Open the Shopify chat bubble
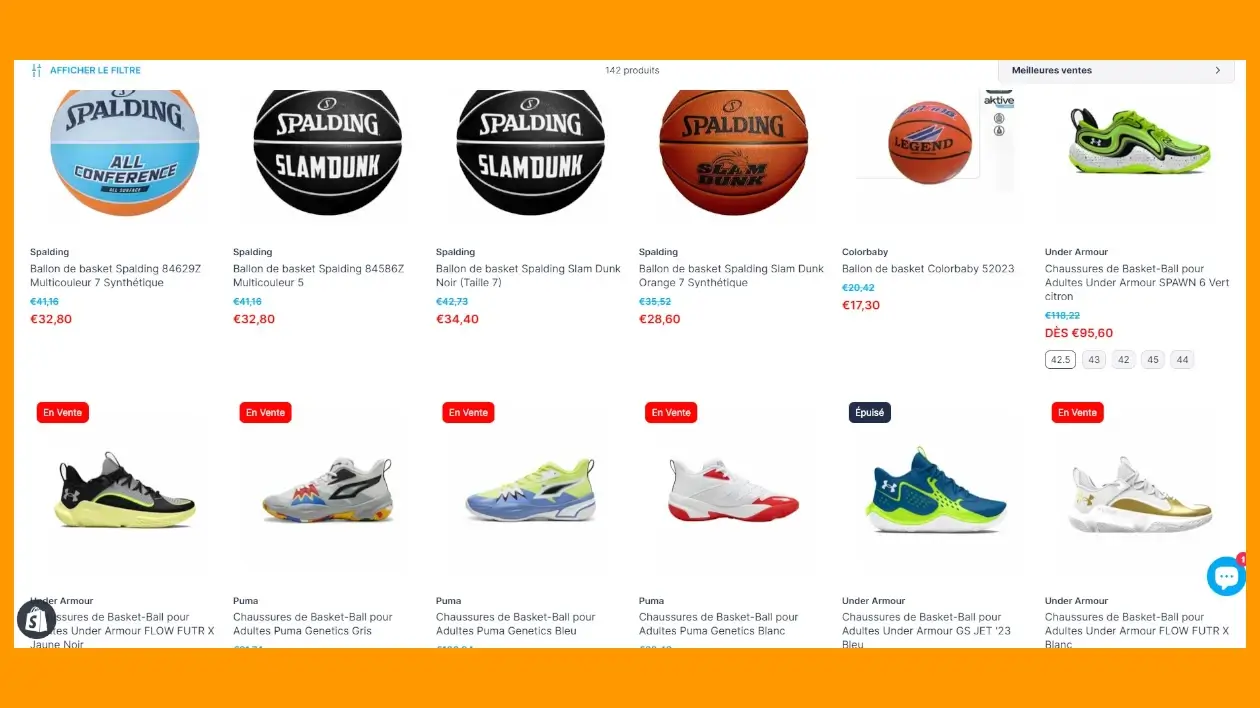 [1226, 576]
